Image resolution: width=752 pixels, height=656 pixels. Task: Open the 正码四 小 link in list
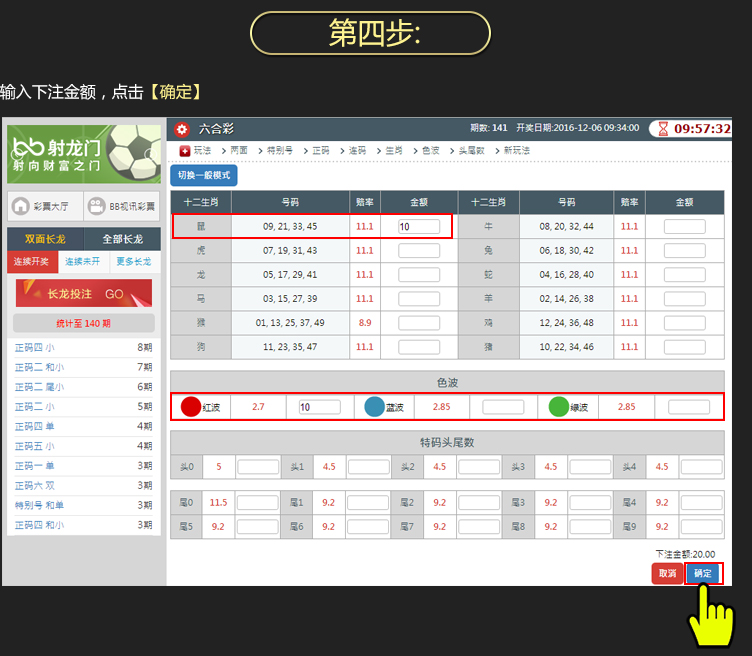click(x=35, y=348)
